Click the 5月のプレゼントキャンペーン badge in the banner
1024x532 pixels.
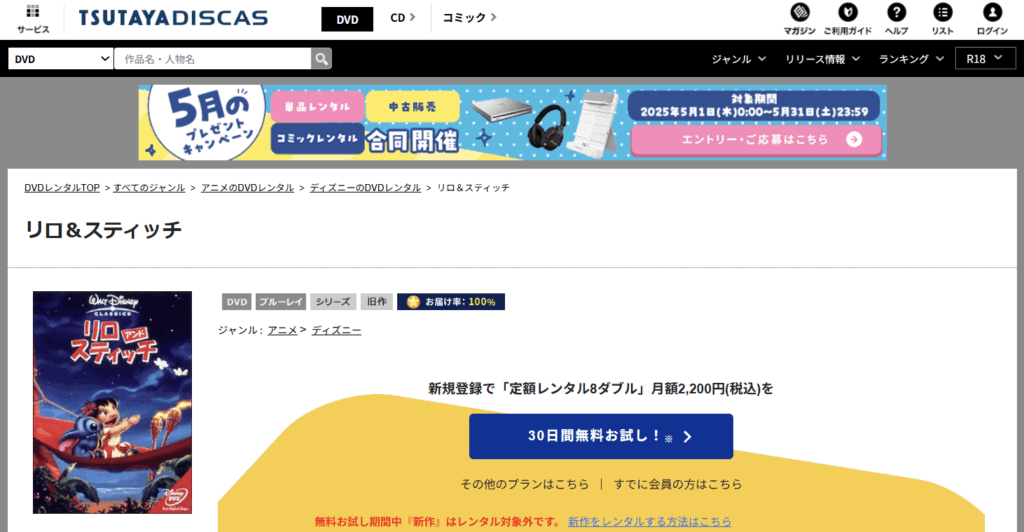point(208,124)
